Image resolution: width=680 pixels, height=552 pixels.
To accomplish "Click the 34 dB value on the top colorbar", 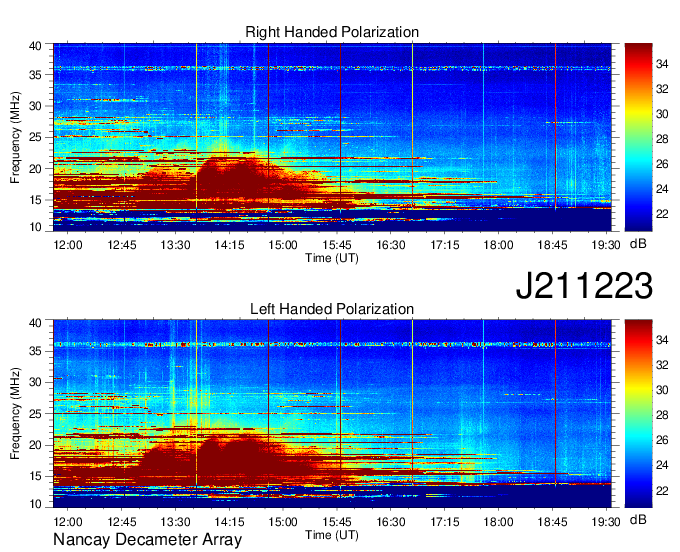I will click(x=662, y=64).
